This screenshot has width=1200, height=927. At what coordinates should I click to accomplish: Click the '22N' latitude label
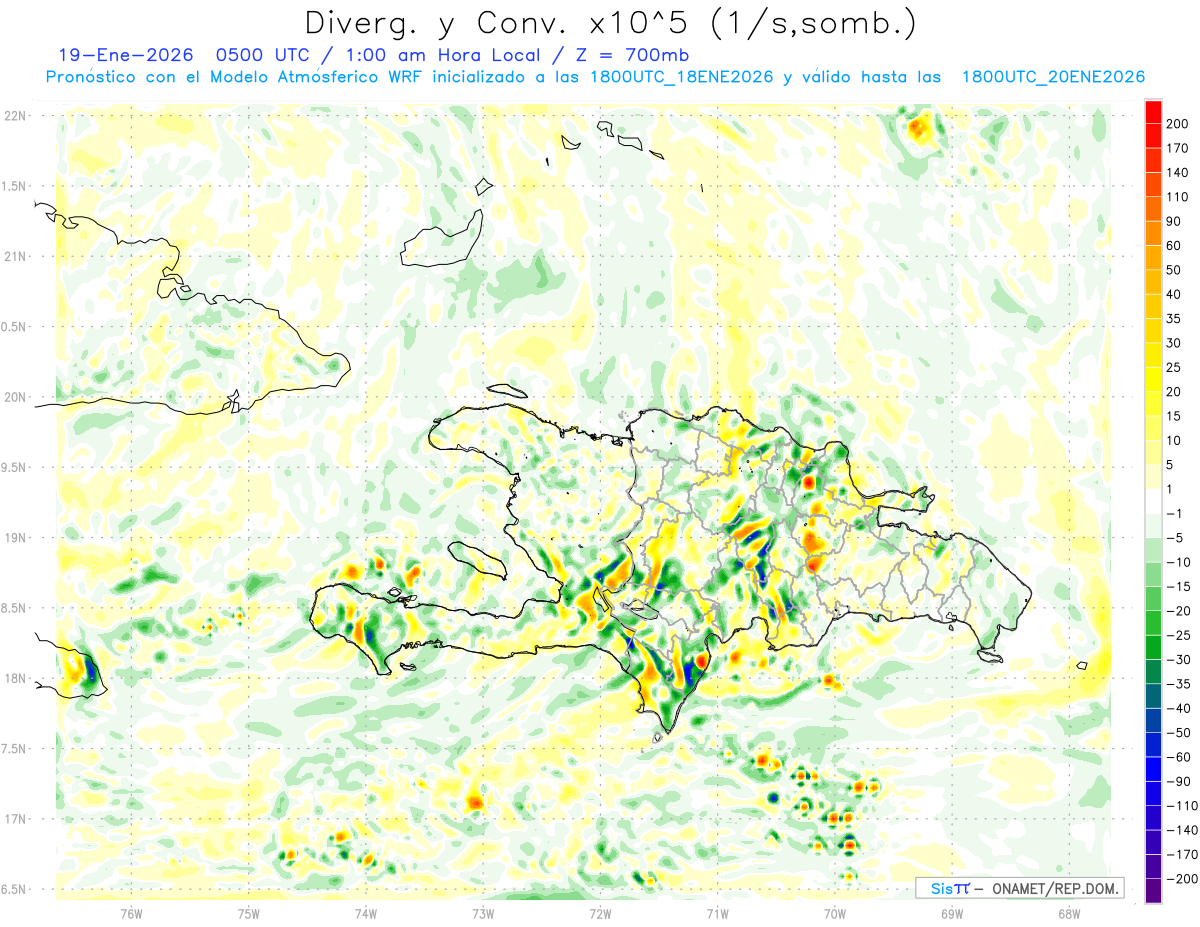coord(14,116)
